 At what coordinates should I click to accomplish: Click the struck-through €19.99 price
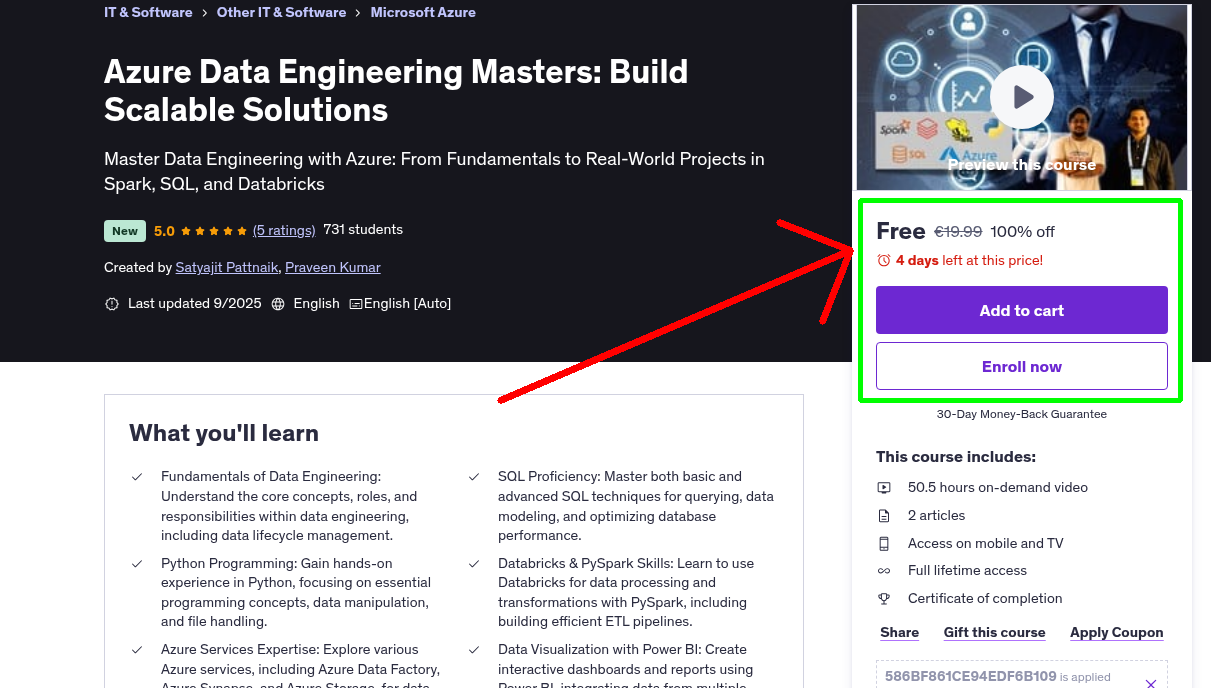point(958,232)
